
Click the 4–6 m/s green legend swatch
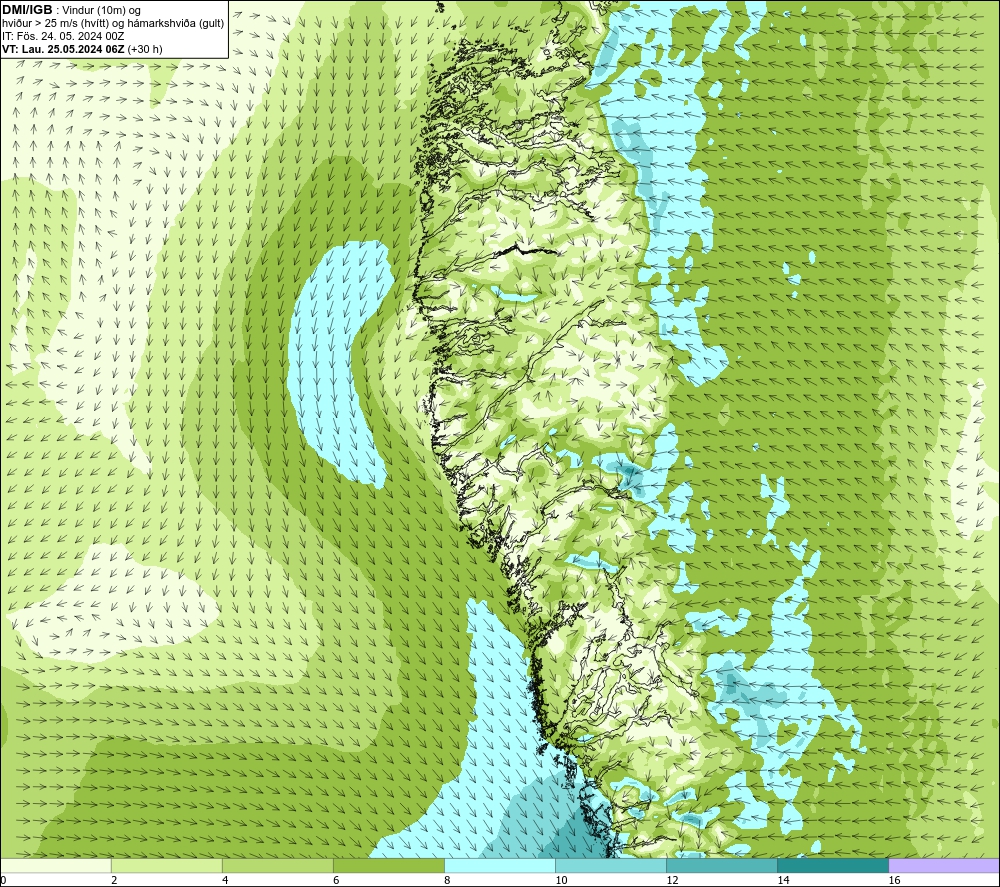tap(278, 865)
